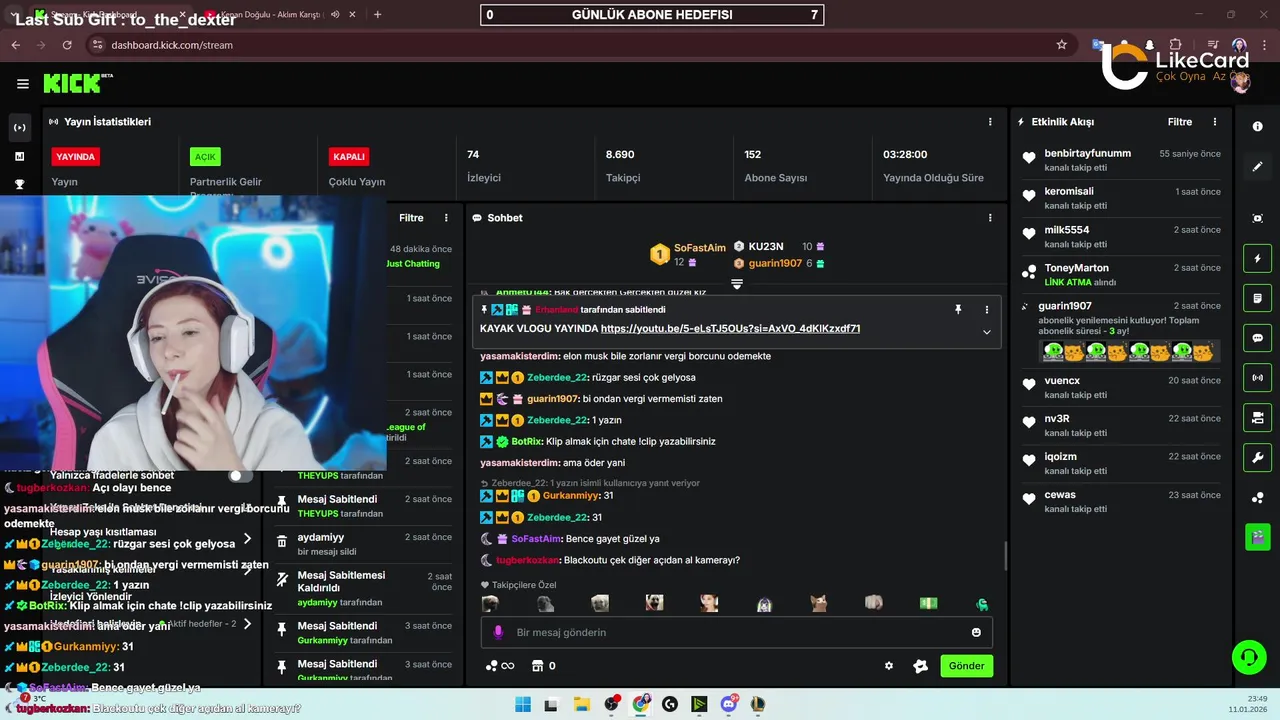Open chat settings gear icon
This screenshot has width=1280, height=720.
tap(888, 666)
